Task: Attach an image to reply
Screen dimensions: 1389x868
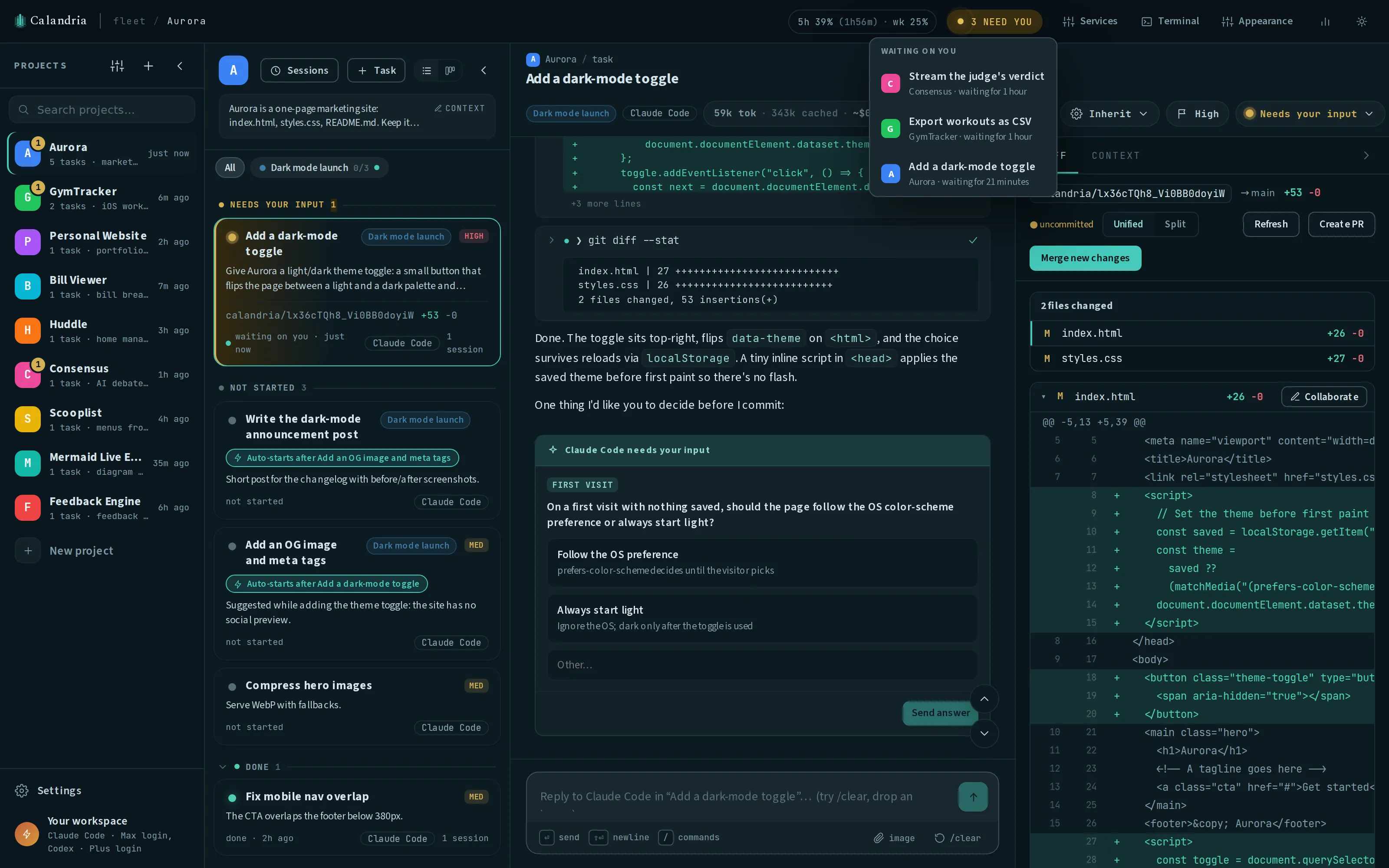Action: (894, 838)
